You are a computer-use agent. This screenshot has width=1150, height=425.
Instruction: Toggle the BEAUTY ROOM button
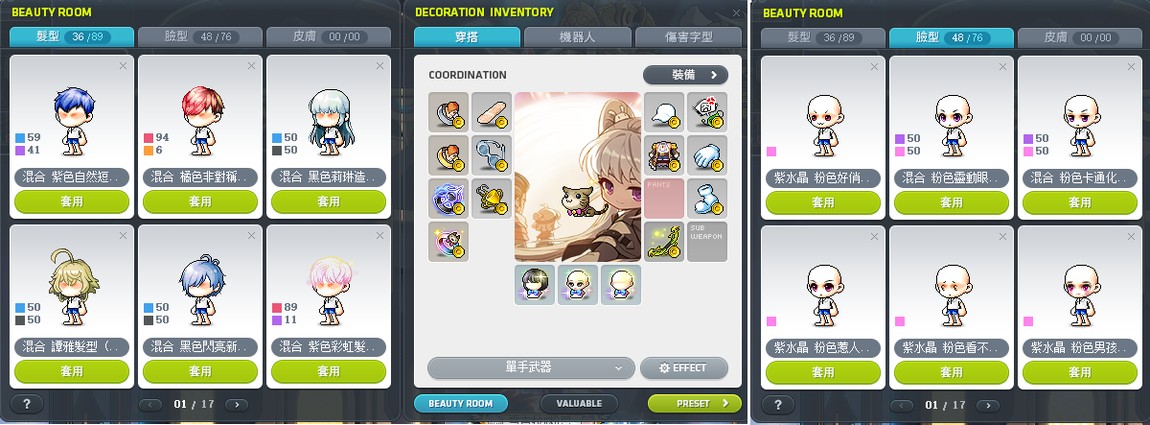pyautogui.click(x=462, y=404)
